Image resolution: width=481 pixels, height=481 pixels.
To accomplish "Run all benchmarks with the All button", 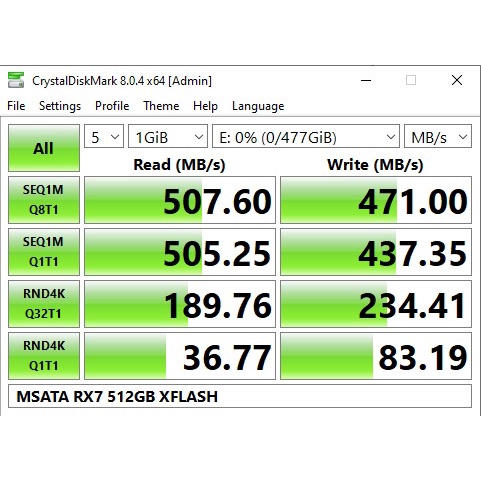I will pyautogui.click(x=44, y=148).
